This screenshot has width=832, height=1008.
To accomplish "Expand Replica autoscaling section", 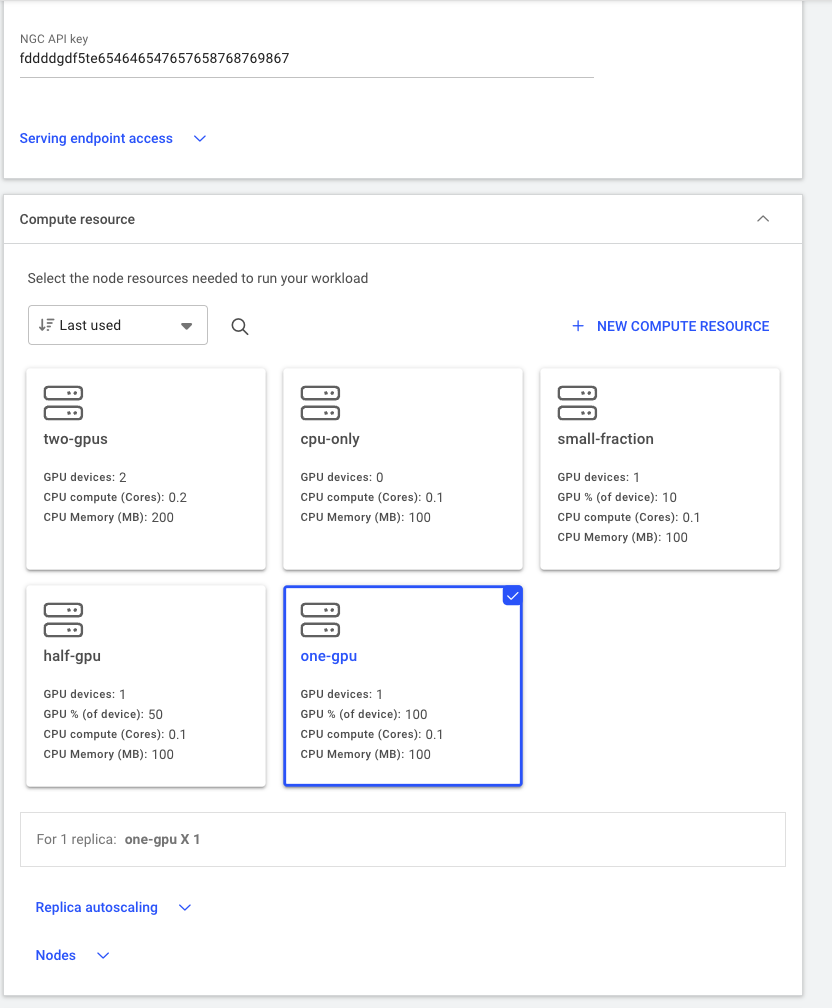I will (113, 907).
